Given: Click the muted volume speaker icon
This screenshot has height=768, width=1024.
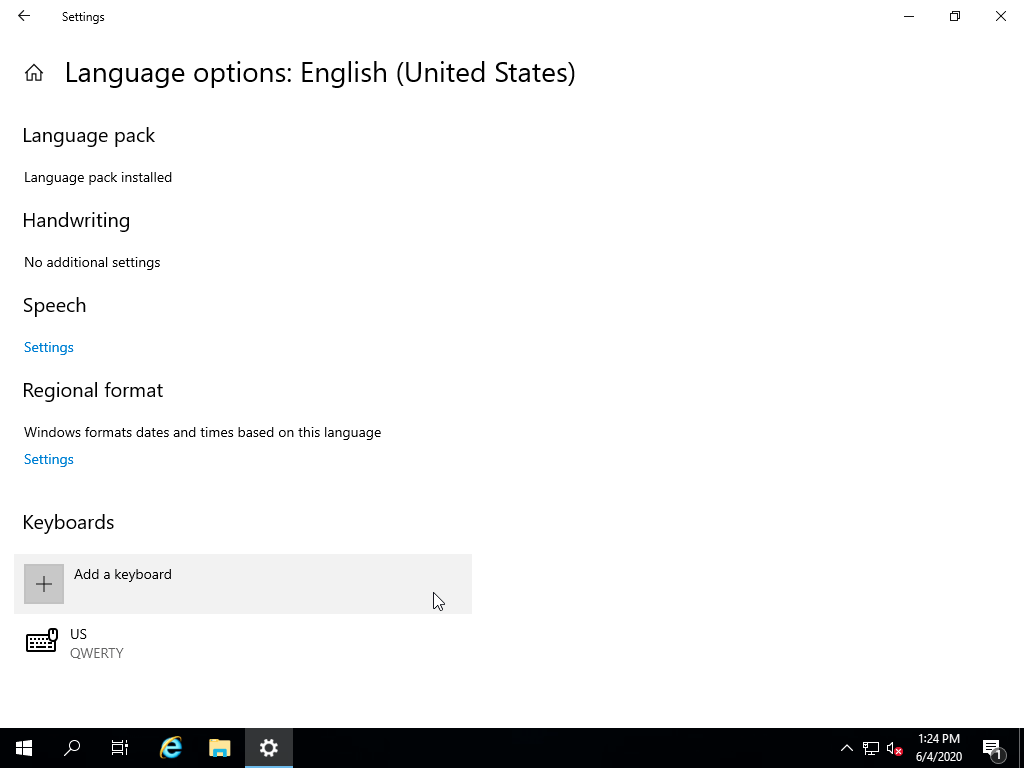Looking at the screenshot, I should pyautogui.click(x=895, y=748).
